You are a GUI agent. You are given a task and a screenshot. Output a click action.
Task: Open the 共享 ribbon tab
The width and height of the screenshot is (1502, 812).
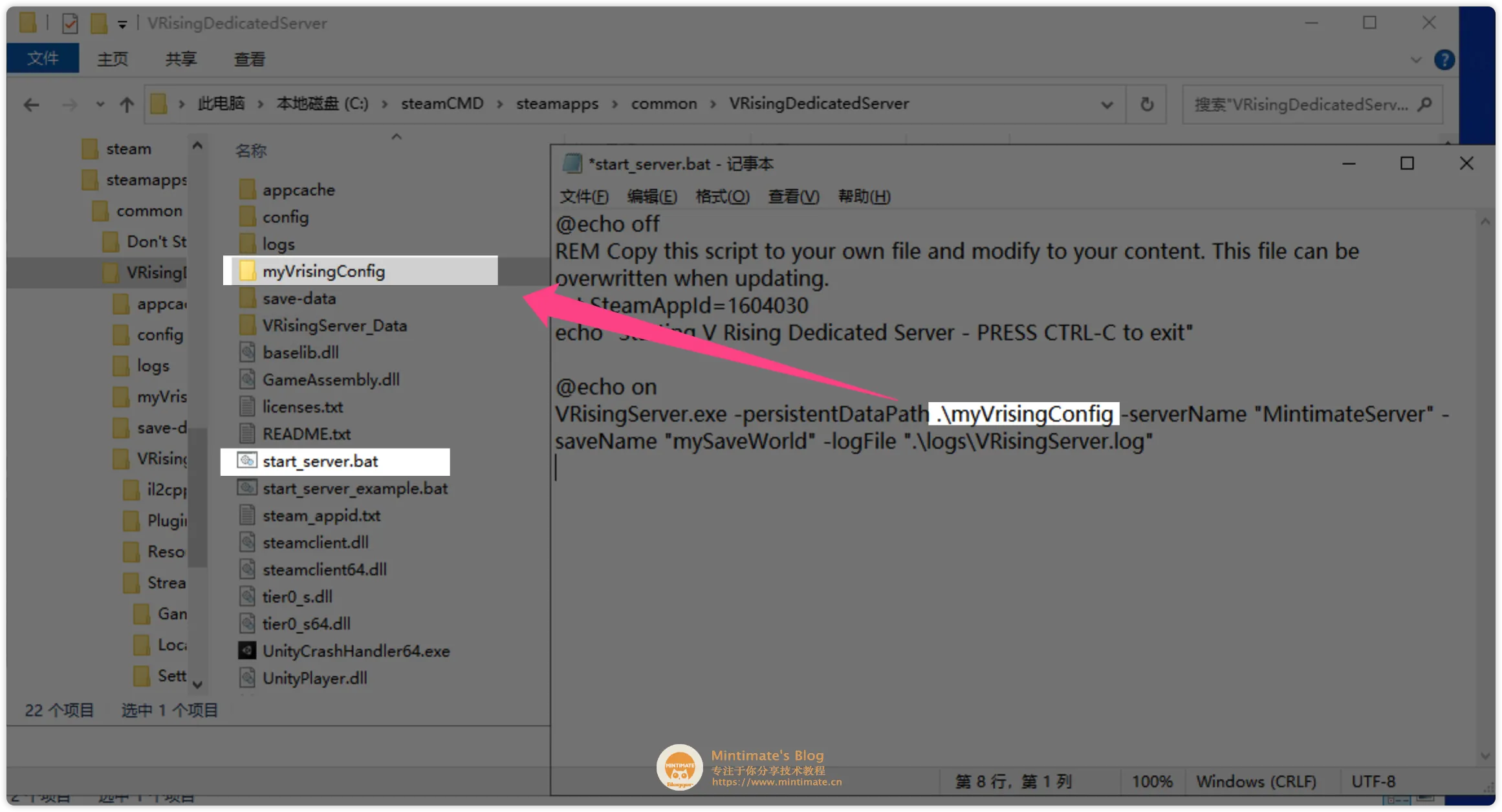click(x=180, y=59)
